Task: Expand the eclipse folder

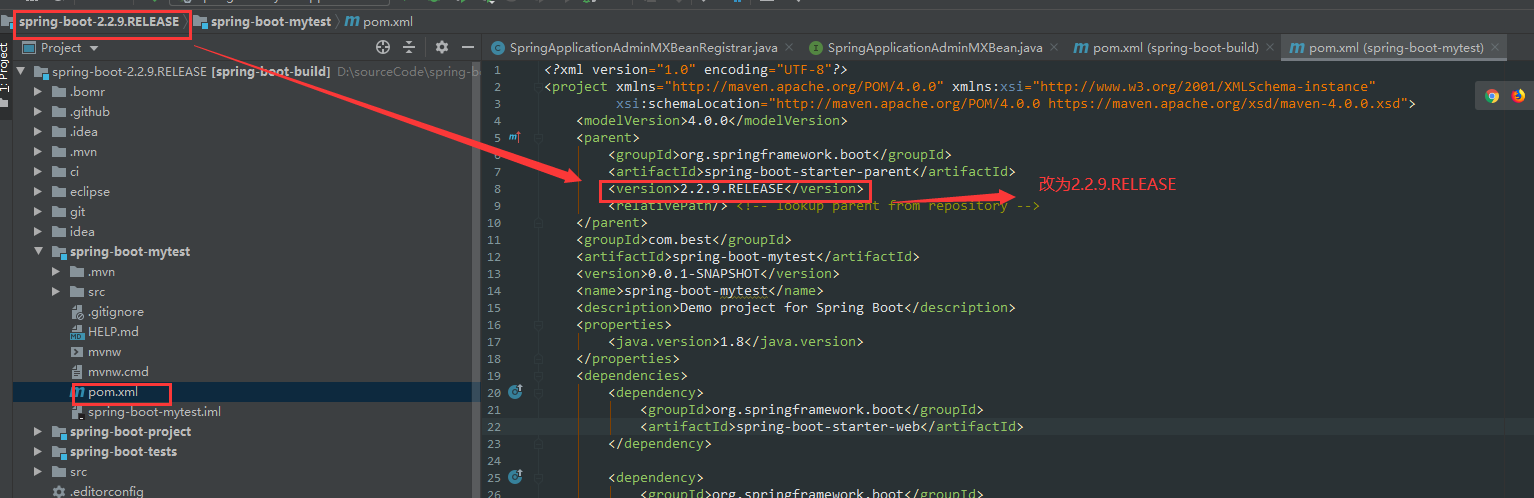Action: click(38, 192)
